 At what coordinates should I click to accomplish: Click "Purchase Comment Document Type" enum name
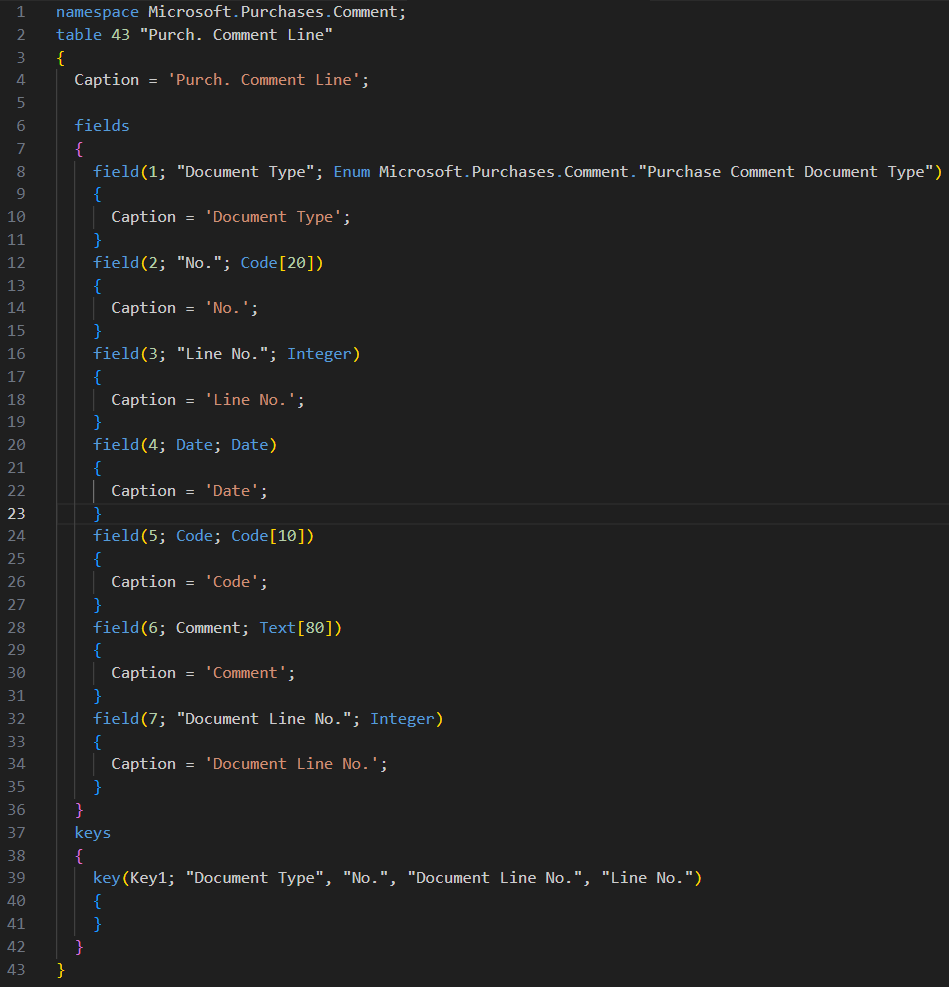790,171
